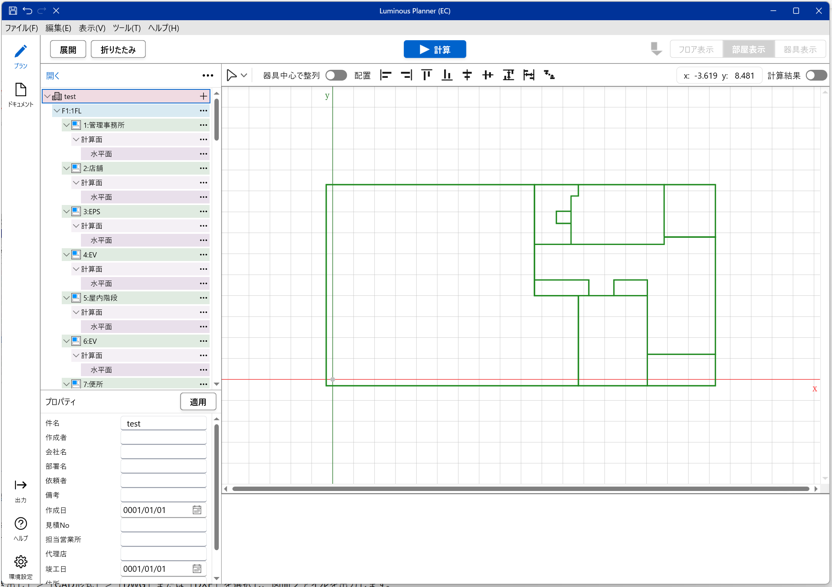
Task: Click the align top edges icon
Action: point(426,75)
